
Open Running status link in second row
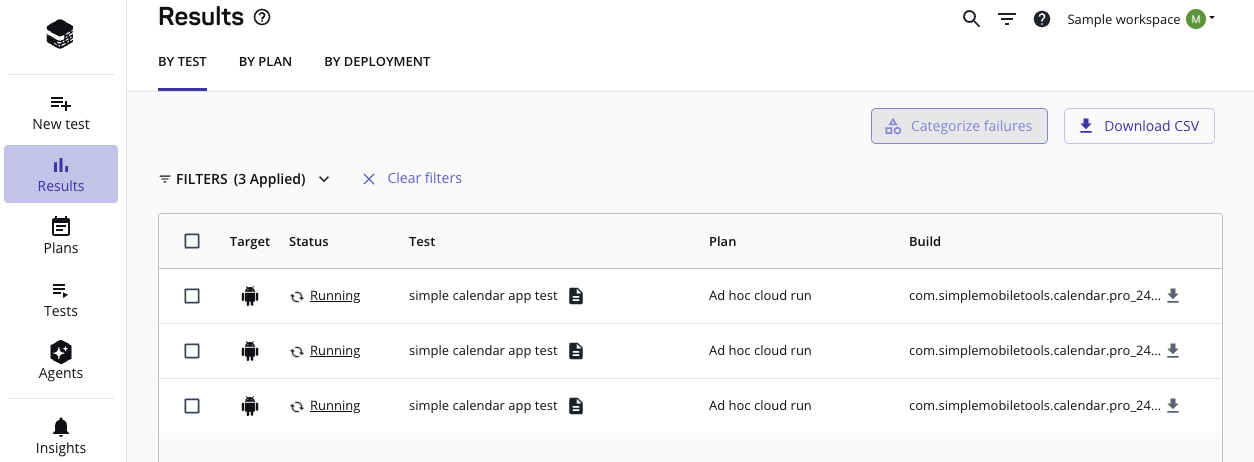335,351
